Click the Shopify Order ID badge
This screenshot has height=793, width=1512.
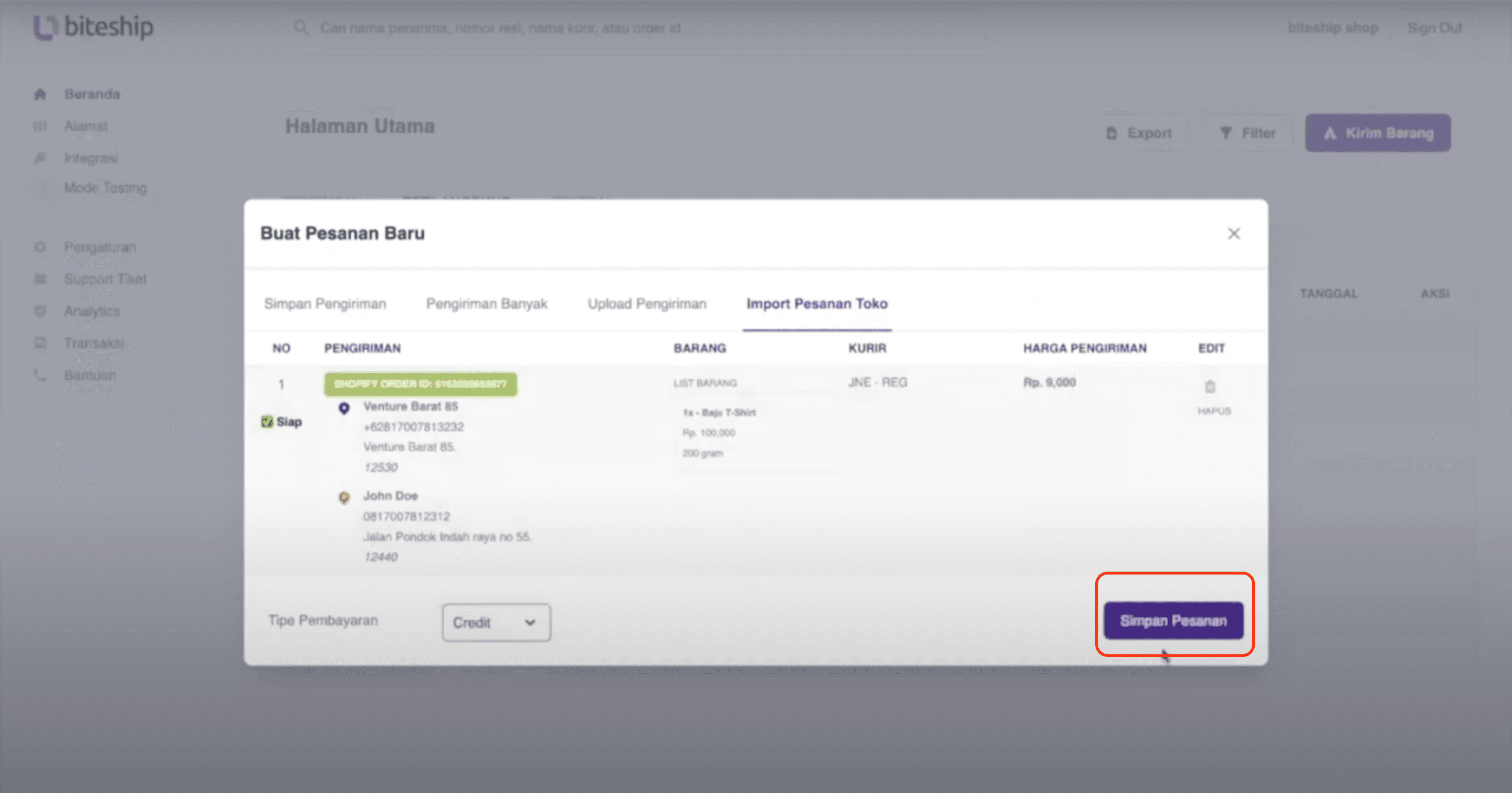tap(420, 384)
